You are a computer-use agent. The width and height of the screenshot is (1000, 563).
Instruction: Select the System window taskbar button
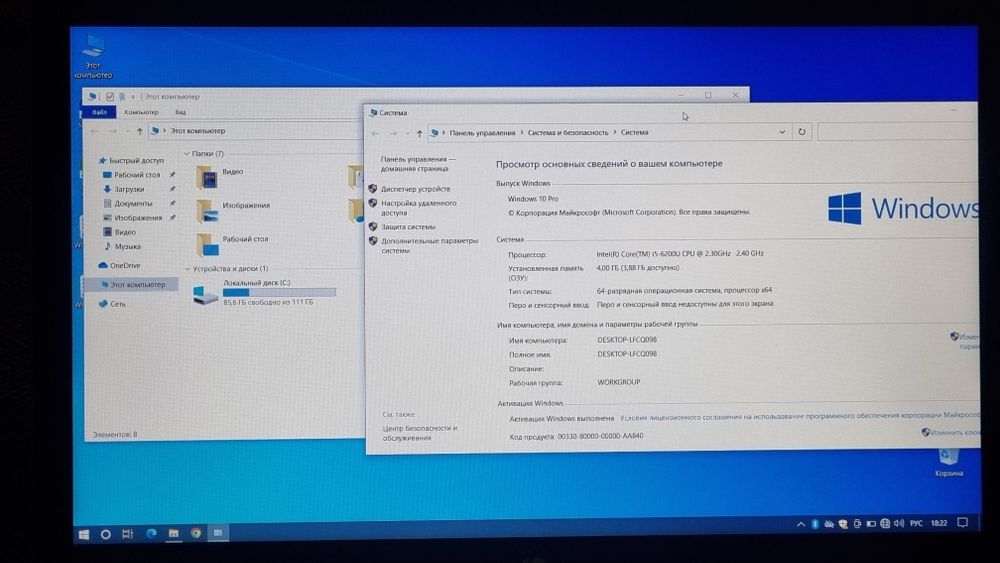tap(218, 532)
